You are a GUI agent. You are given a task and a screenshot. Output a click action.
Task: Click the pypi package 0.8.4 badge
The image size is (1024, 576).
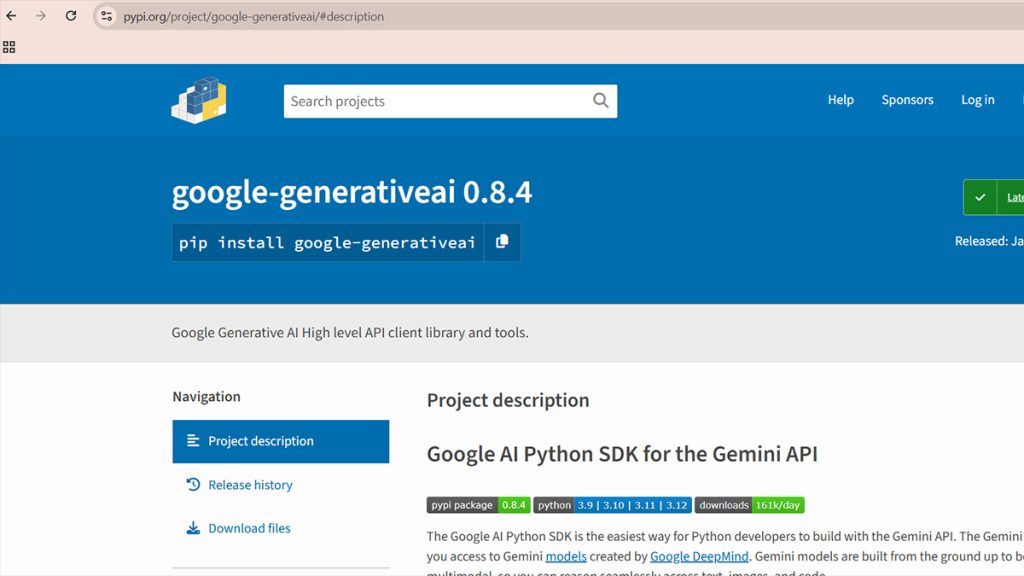coord(478,505)
